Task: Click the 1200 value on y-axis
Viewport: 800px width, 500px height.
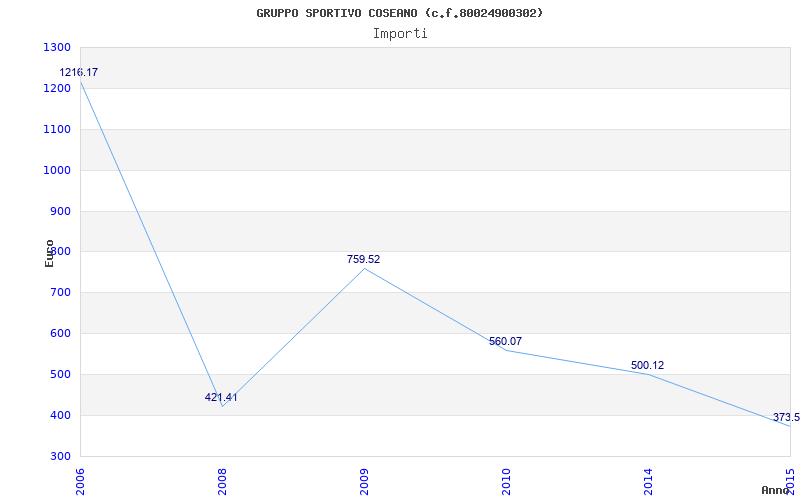Action: point(58,88)
